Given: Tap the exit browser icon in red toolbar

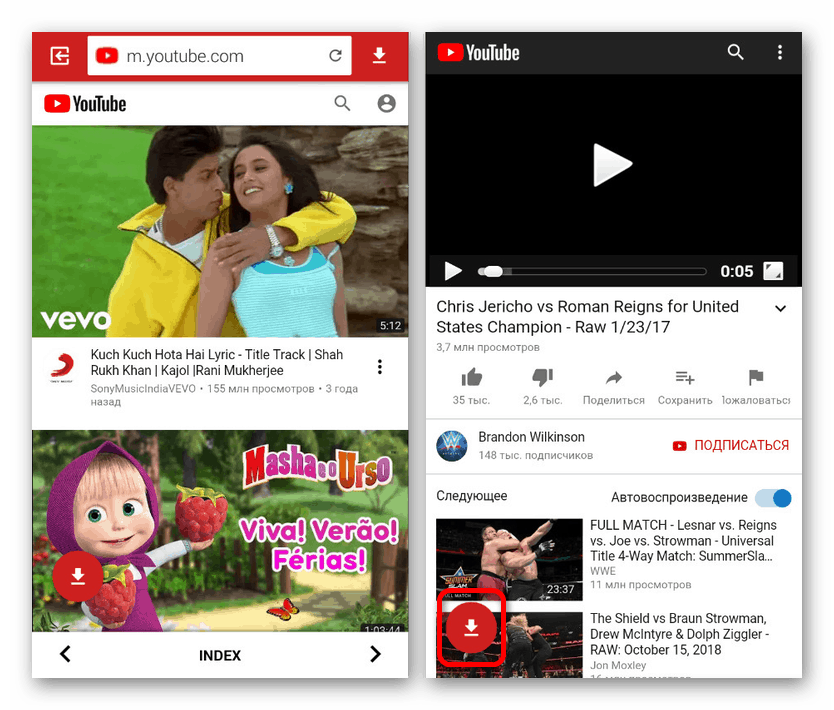Looking at the screenshot, I should pyautogui.click(x=60, y=55).
